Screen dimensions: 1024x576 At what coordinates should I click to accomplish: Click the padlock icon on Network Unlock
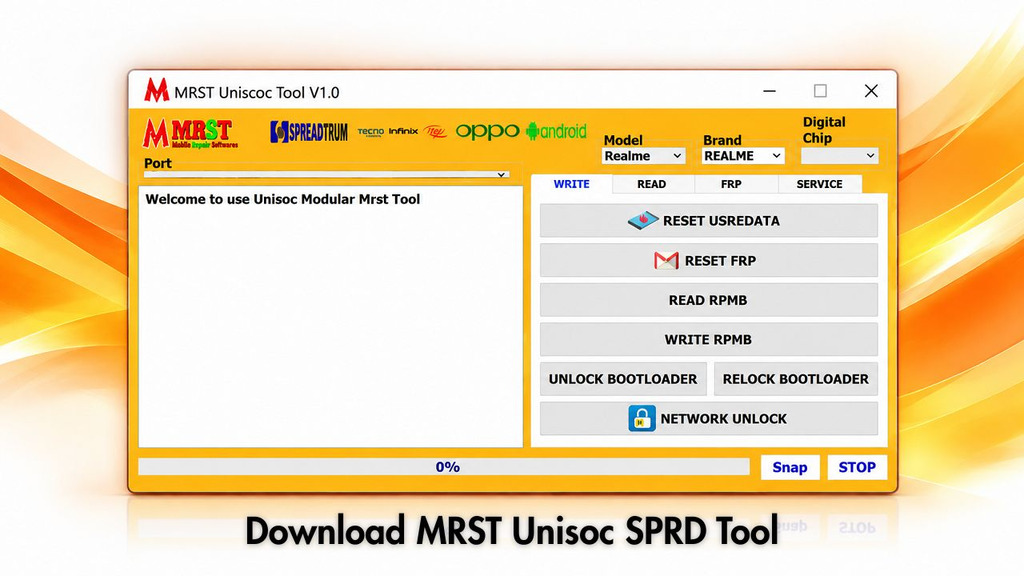click(642, 419)
